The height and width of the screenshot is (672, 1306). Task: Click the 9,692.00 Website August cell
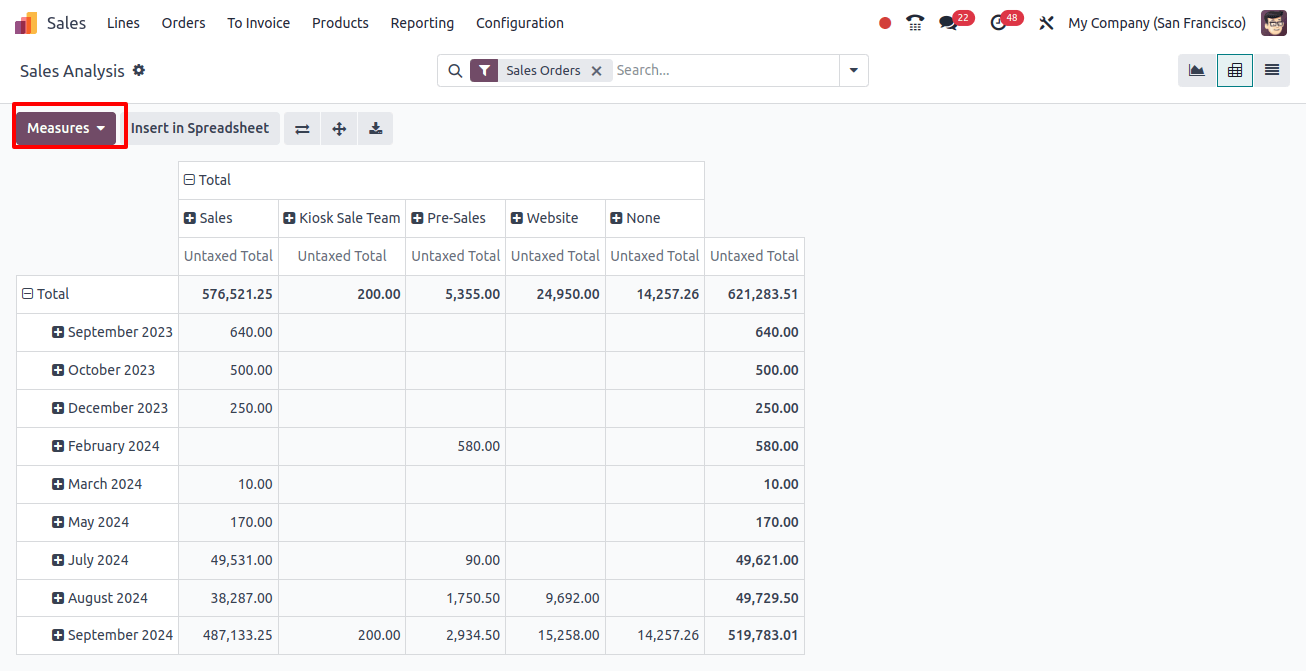click(555, 598)
